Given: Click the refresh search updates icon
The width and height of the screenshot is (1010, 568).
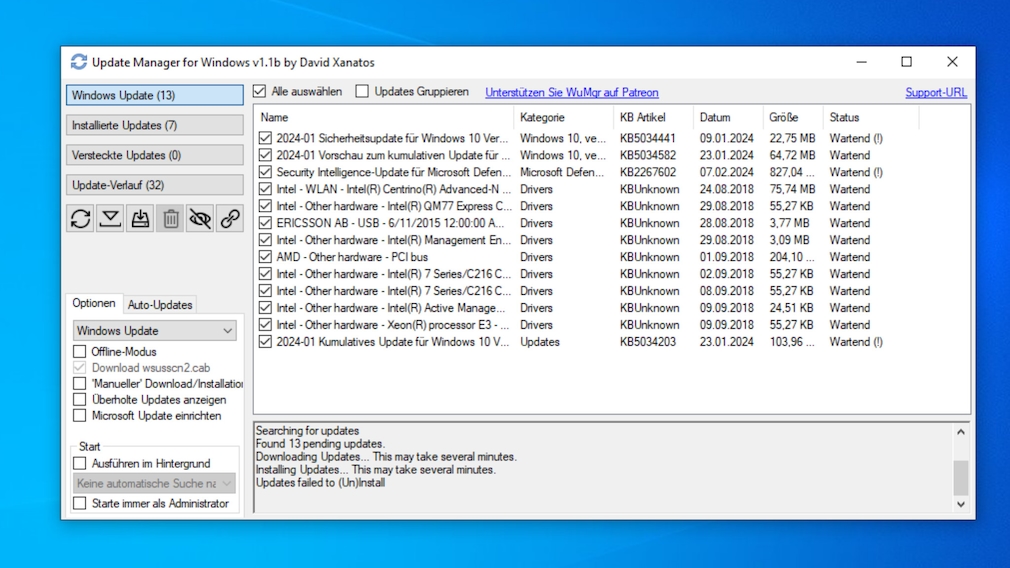Looking at the screenshot, I should (81, 219).
